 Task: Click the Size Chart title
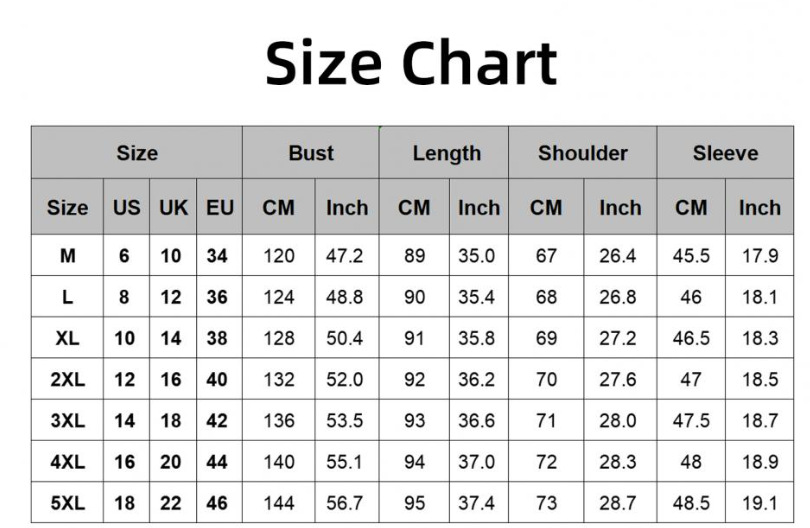[410, 62]
